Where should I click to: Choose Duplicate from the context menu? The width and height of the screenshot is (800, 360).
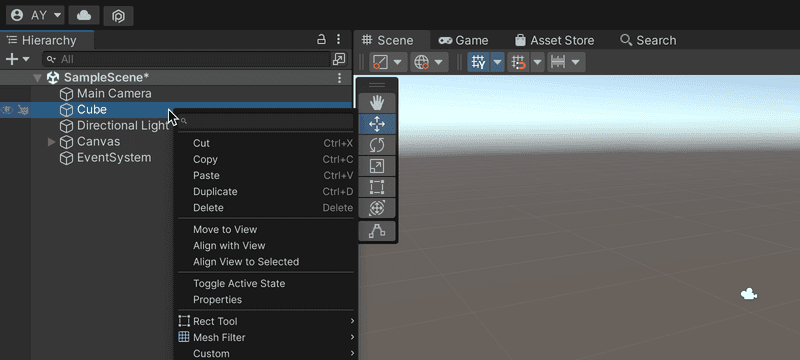265,192
